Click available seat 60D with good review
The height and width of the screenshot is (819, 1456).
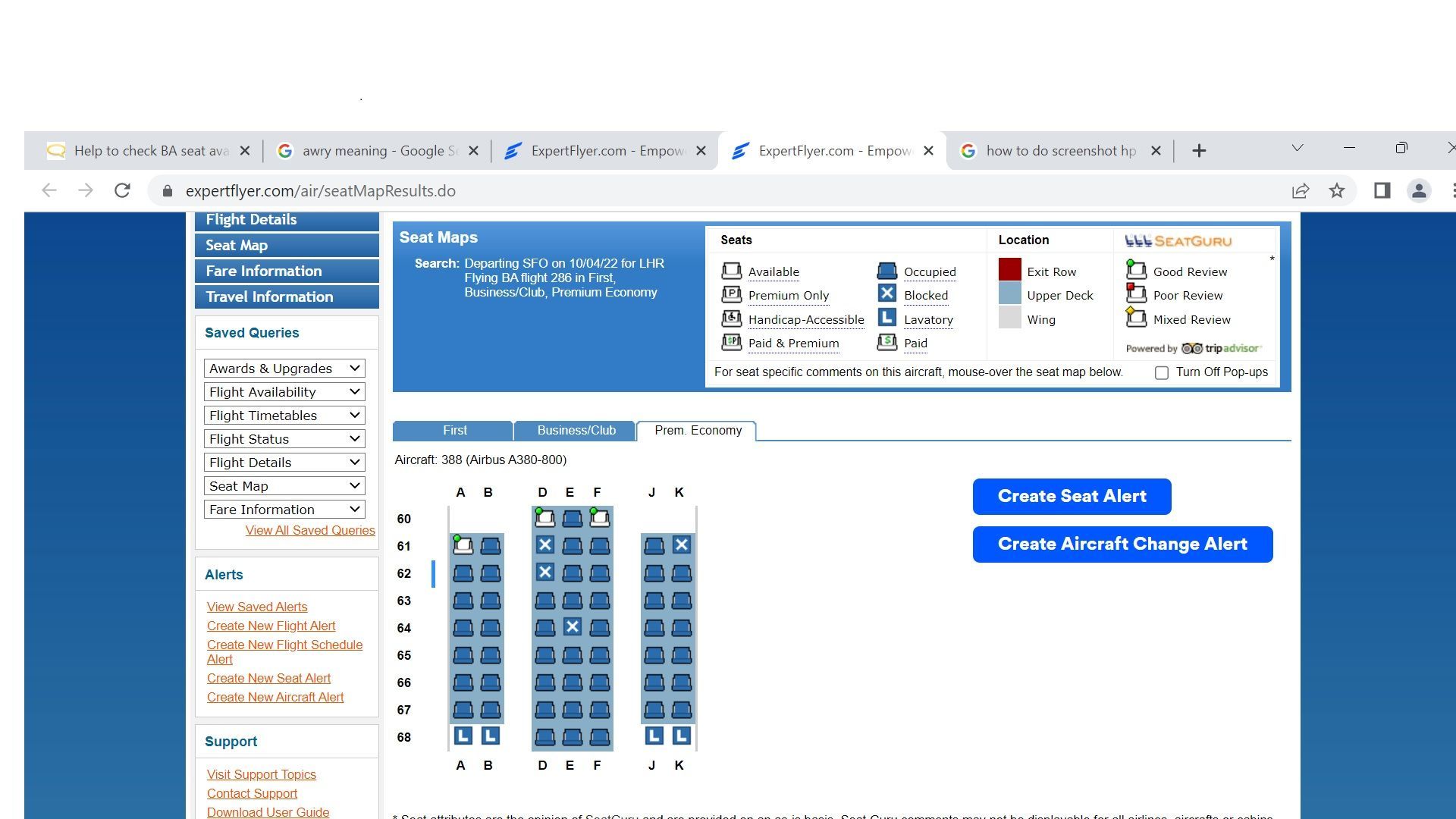[x=544, y=519]
